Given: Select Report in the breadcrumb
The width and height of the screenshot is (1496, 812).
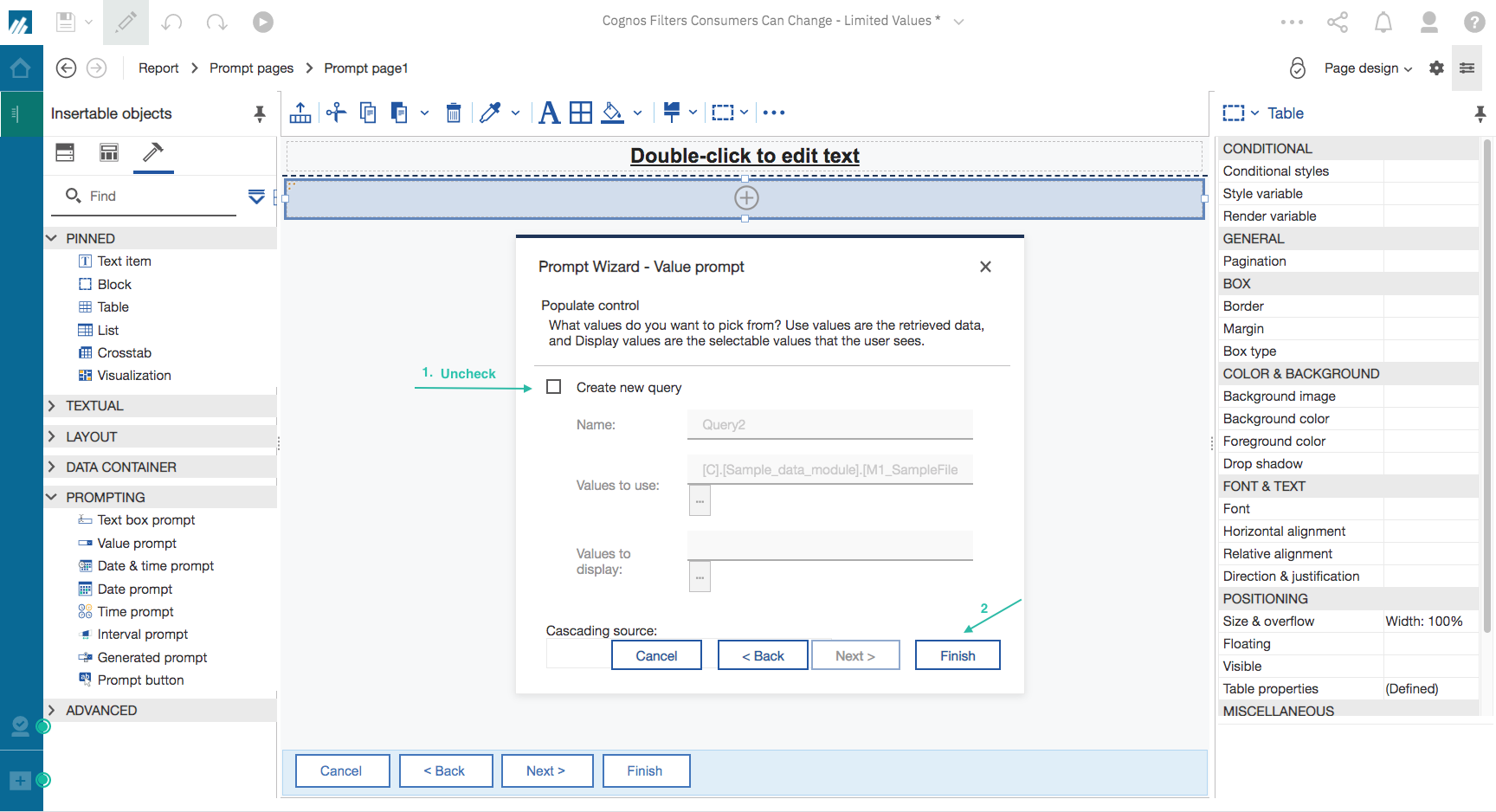Looking at the screenshot, I should [158, 68].
